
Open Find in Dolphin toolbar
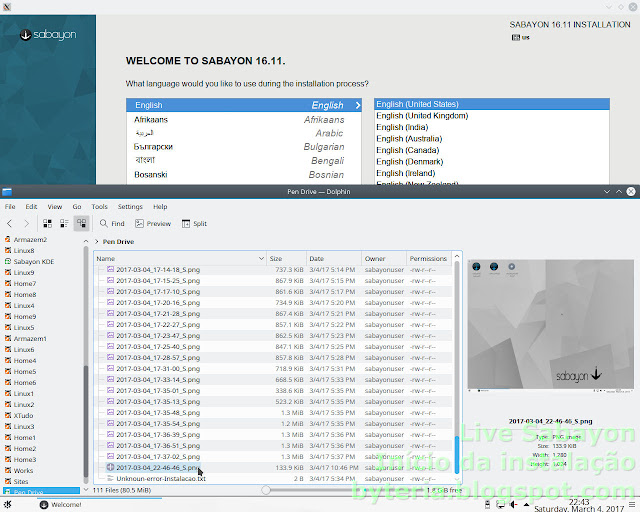[112, 223]
